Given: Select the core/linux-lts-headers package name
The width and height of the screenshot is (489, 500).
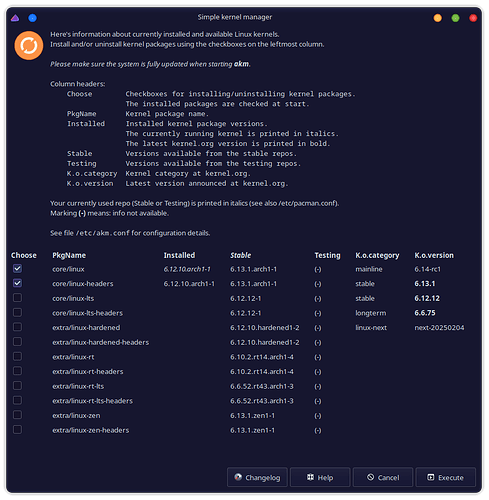Looking at the screenshot, I should pyautogui.click(x=87, y=313).
